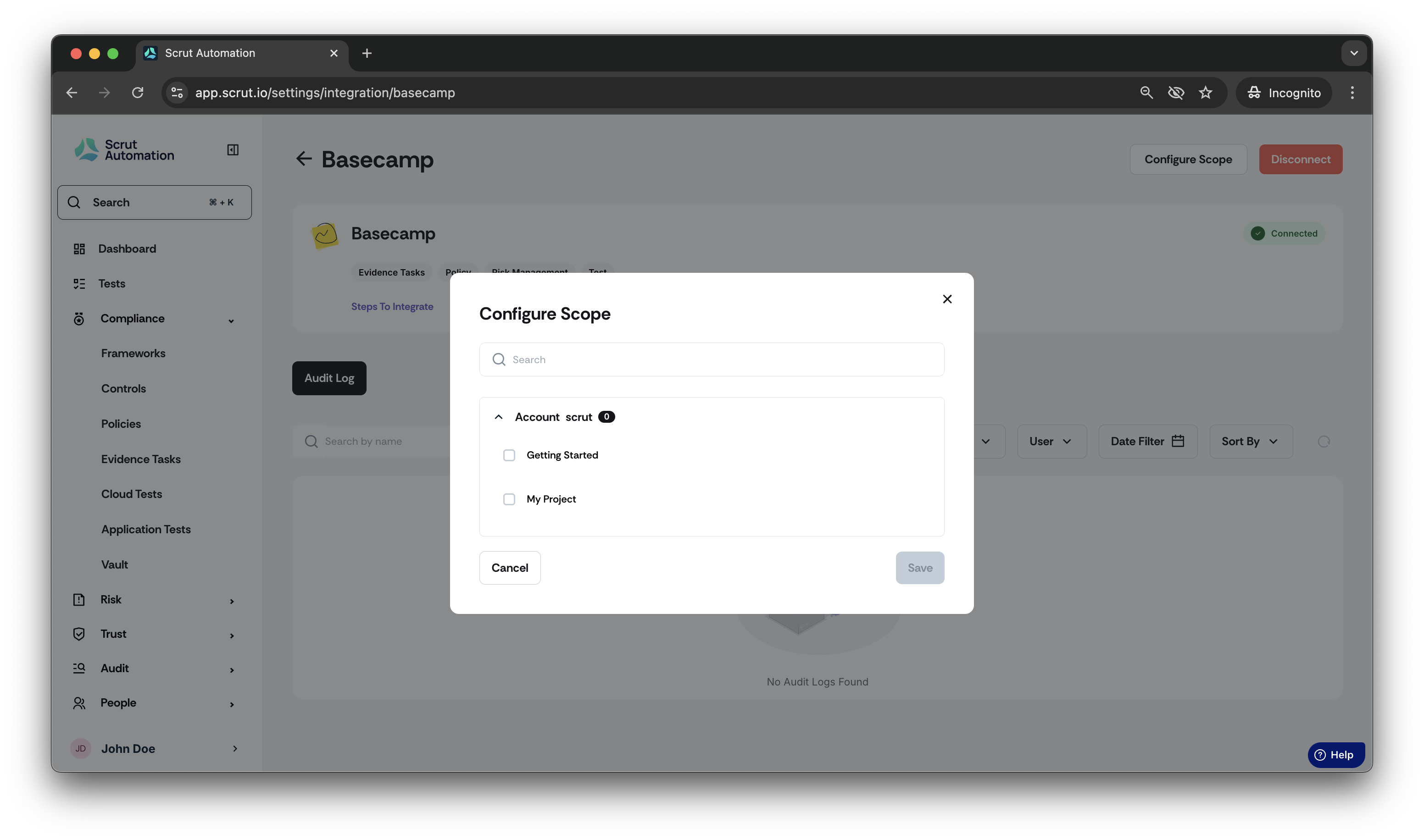Bookmark this page with the star icon
The width and height of the screenshot is (1424, 840).
[1205, 93]
